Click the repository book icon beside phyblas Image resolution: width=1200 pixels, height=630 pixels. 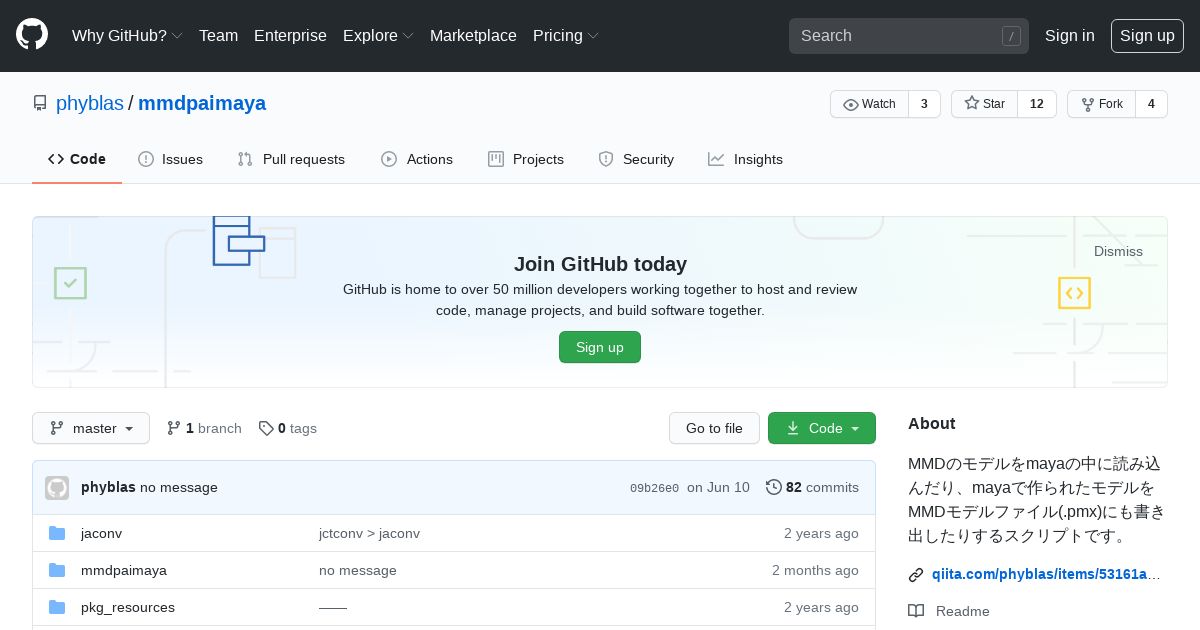pos(40,103)
